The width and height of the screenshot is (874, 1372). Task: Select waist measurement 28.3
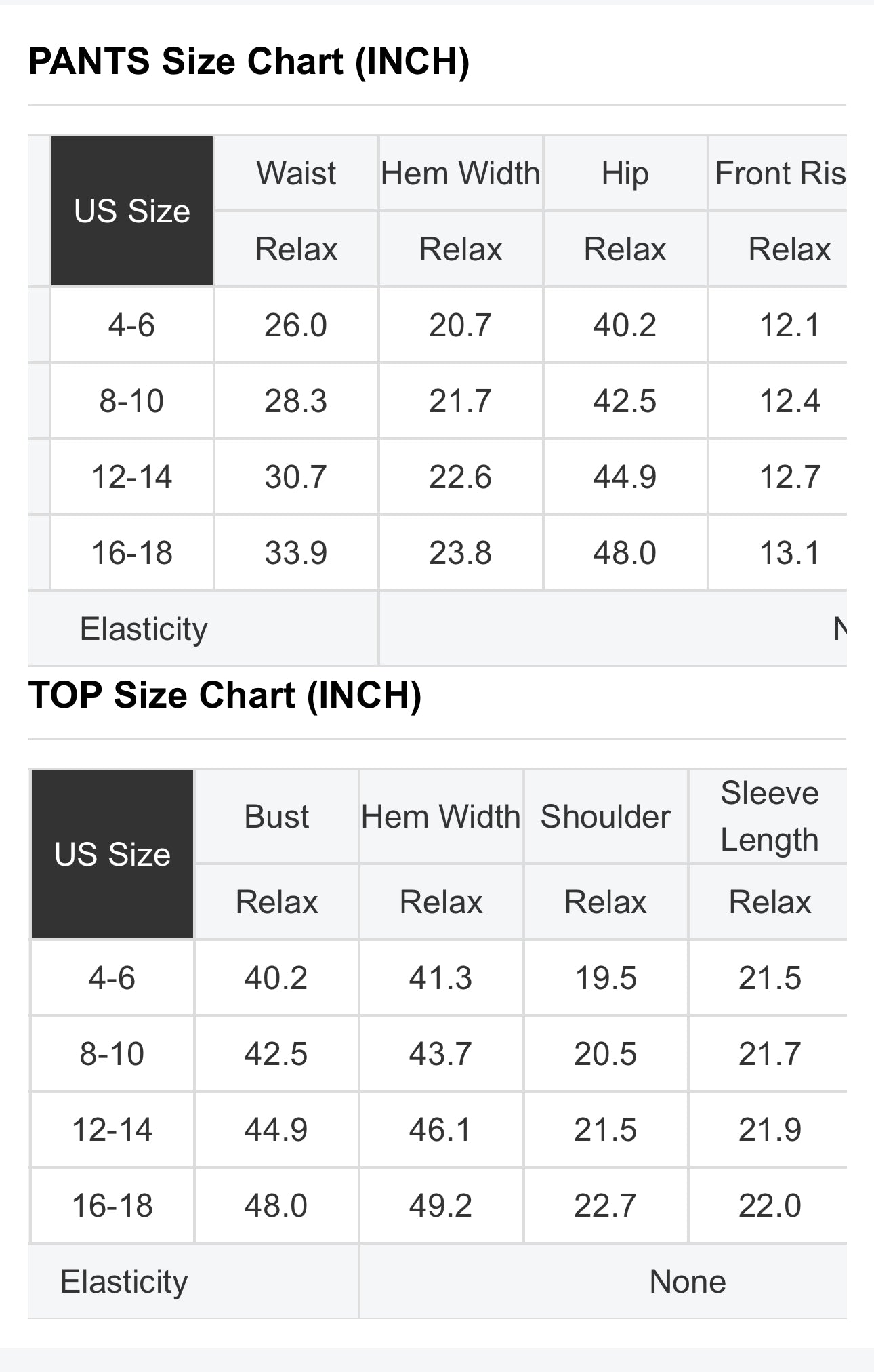[295, 401]
